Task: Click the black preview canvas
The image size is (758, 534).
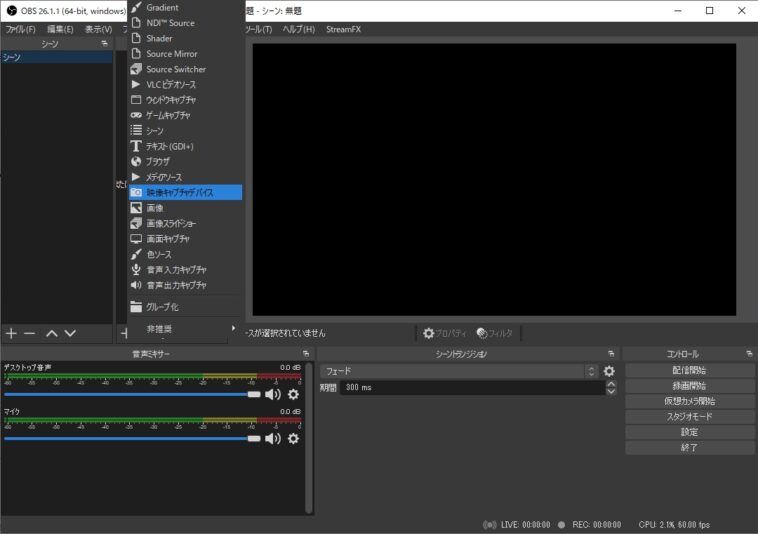Action: click(494, 179)
